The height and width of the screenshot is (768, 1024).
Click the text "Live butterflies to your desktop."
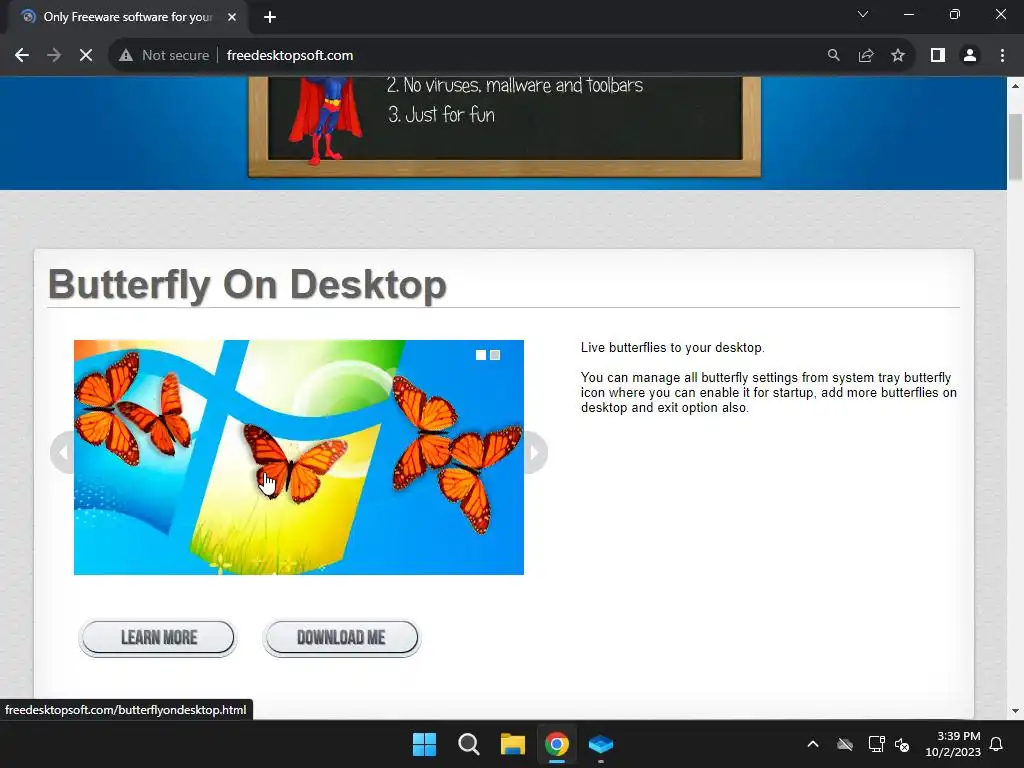click(x=673, y=347)
